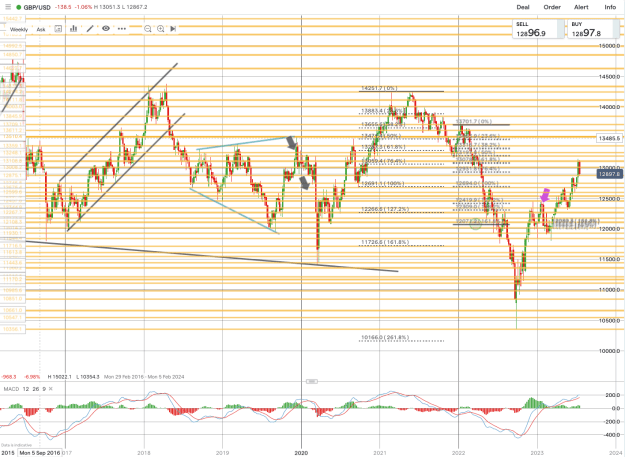Click the BUY 12897.8 price button
Screen dimensions: 625x457
(x=593, y=29)
